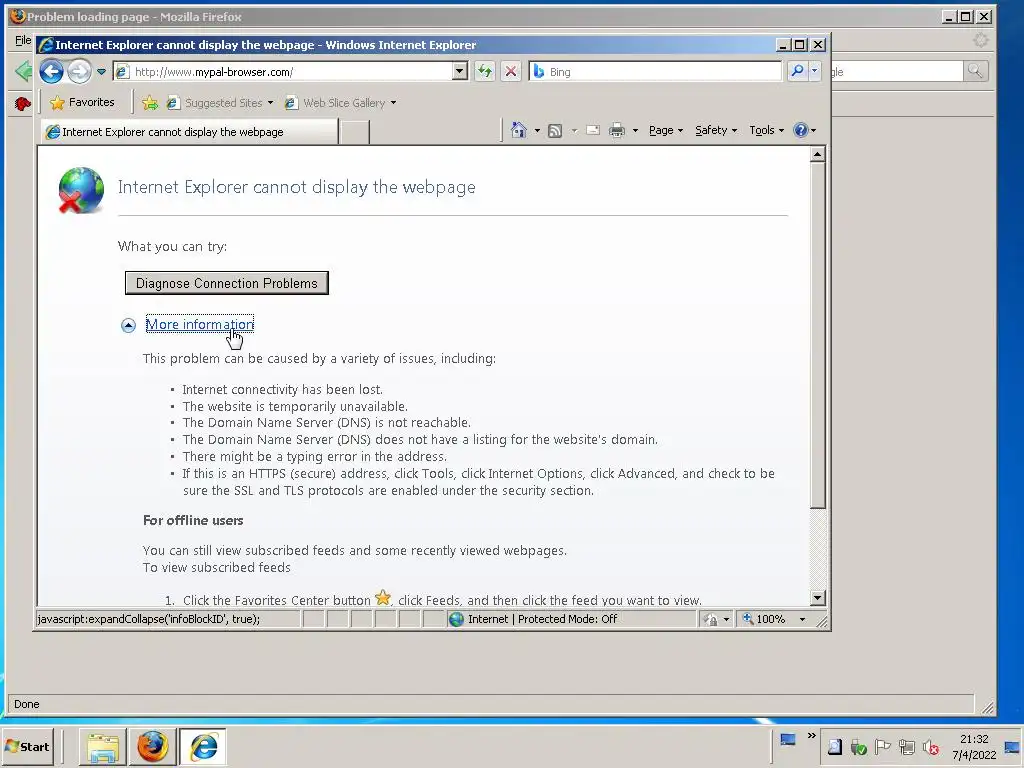Click the Refresh page icon

tap(485, 71)
